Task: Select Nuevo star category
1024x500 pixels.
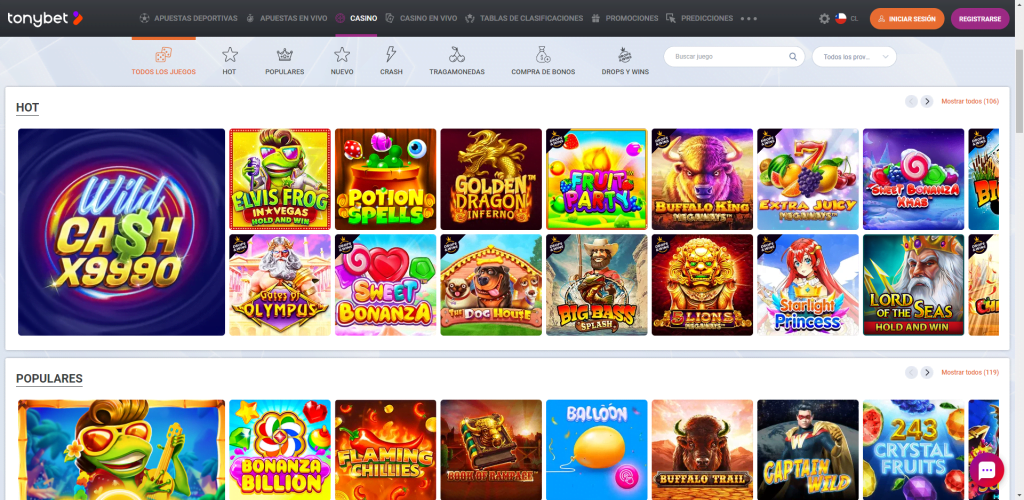Action: coord(342,61)
